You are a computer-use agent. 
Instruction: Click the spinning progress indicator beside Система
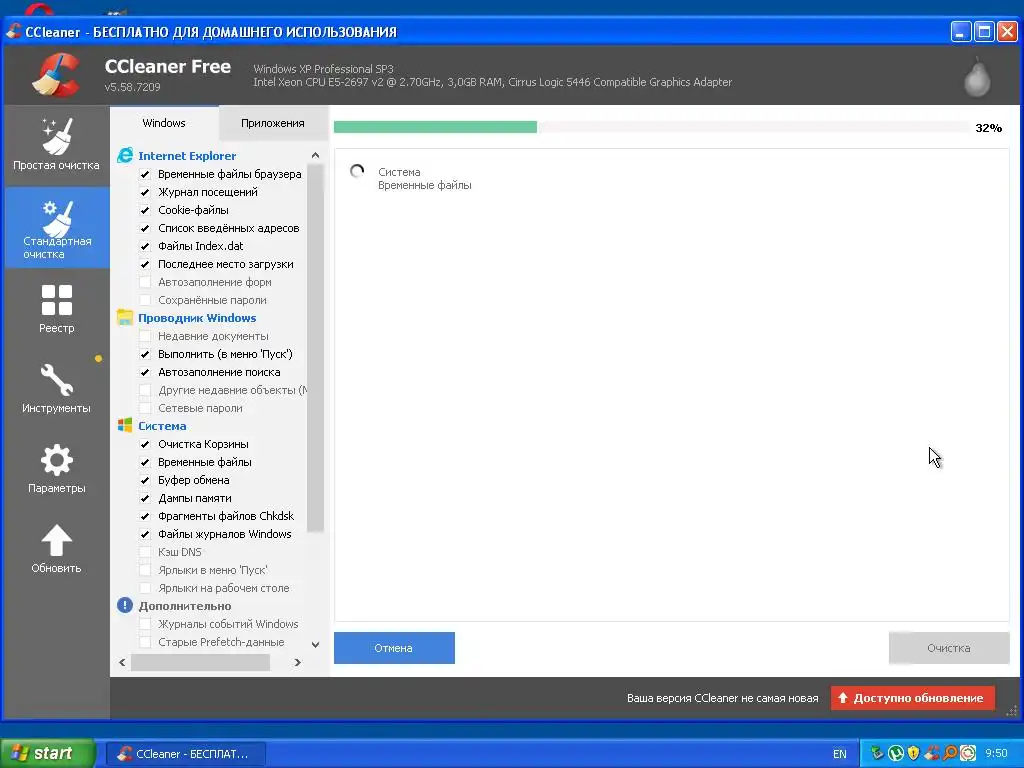point(357,171)
